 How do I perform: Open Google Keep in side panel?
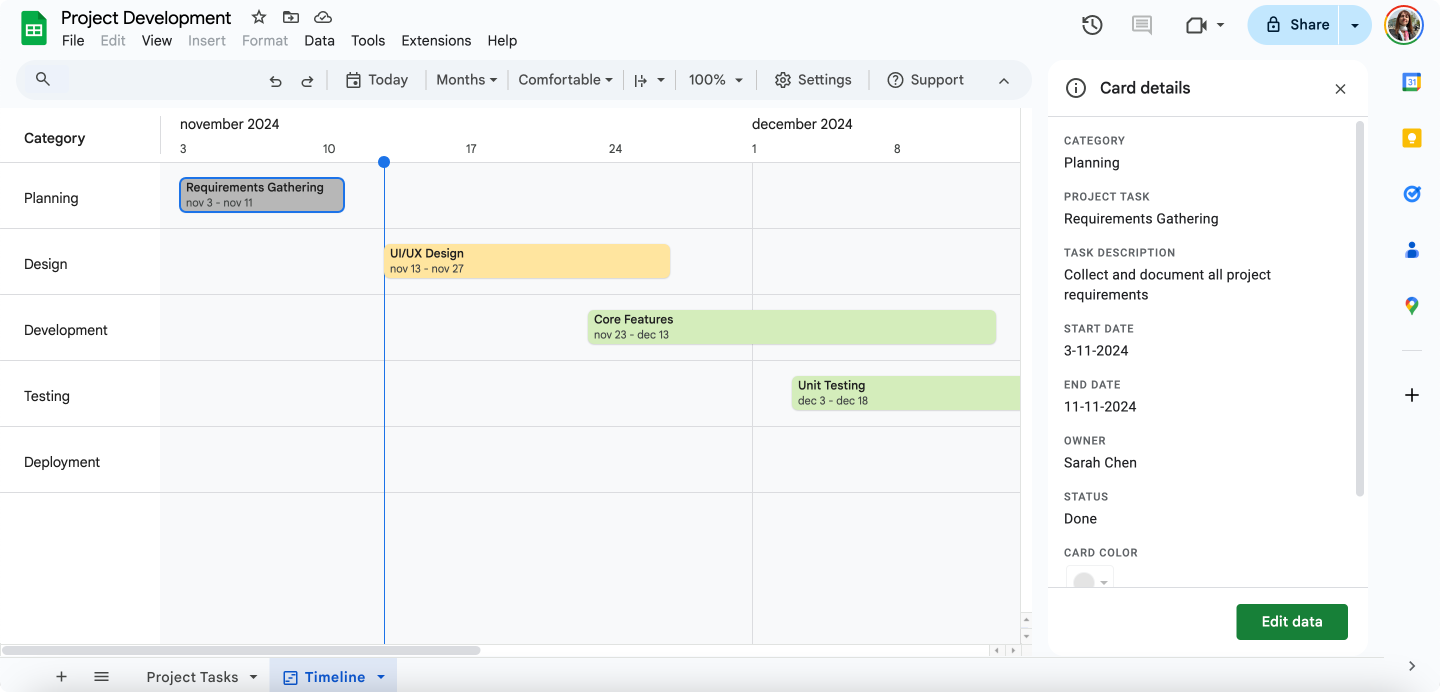point(1411,138)
